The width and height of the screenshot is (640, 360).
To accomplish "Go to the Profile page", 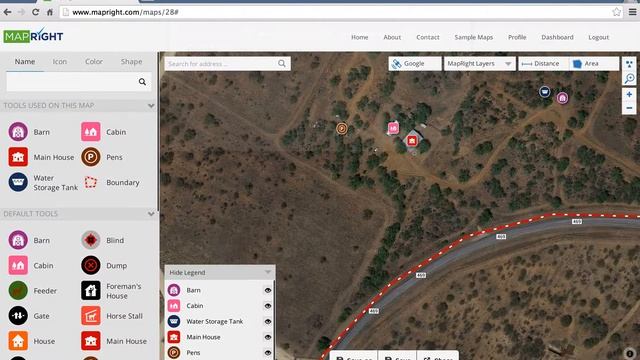I will pos(517,37).
